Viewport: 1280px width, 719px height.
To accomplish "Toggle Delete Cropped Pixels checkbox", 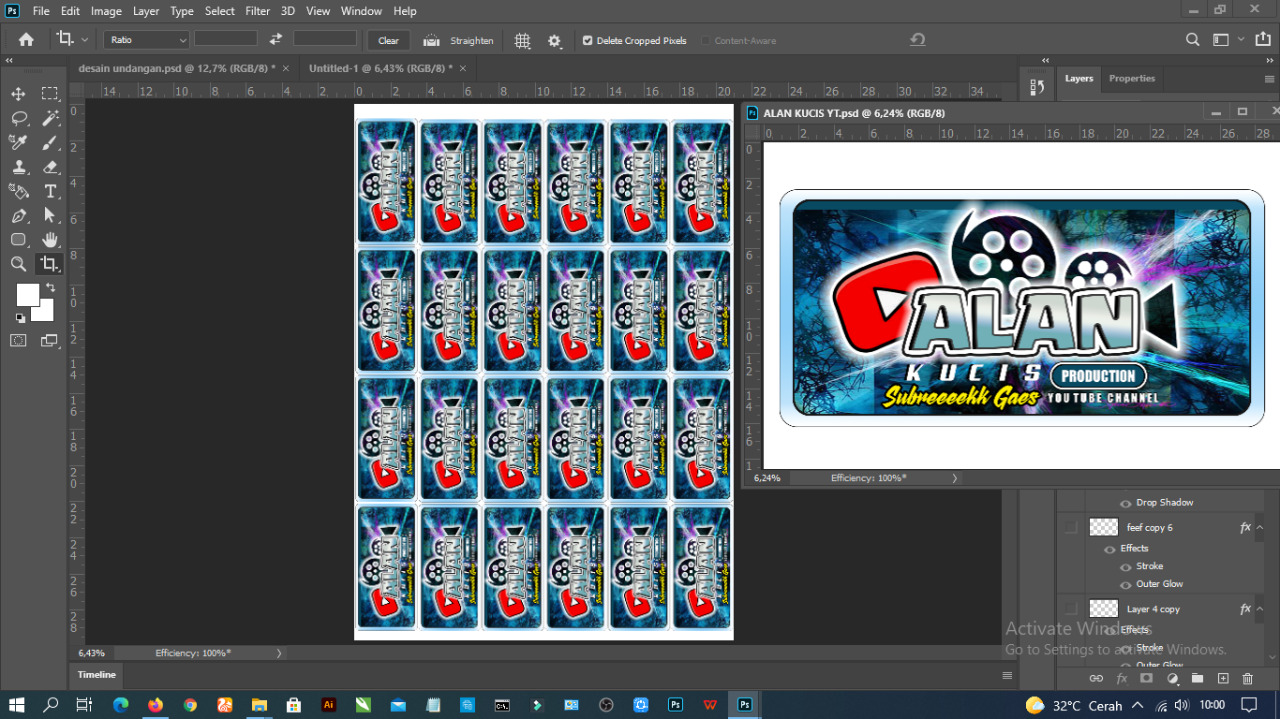I will (x=587, y=41).
